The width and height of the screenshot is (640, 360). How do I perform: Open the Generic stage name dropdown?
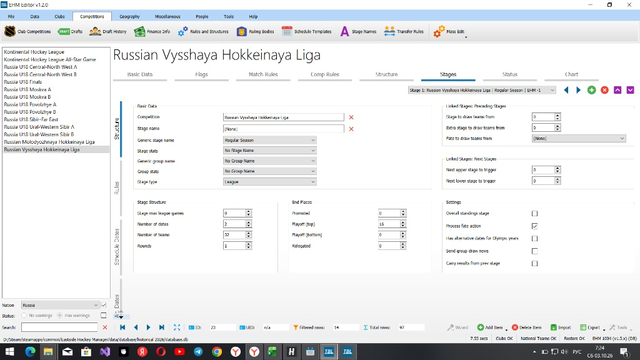coord(269,140)
